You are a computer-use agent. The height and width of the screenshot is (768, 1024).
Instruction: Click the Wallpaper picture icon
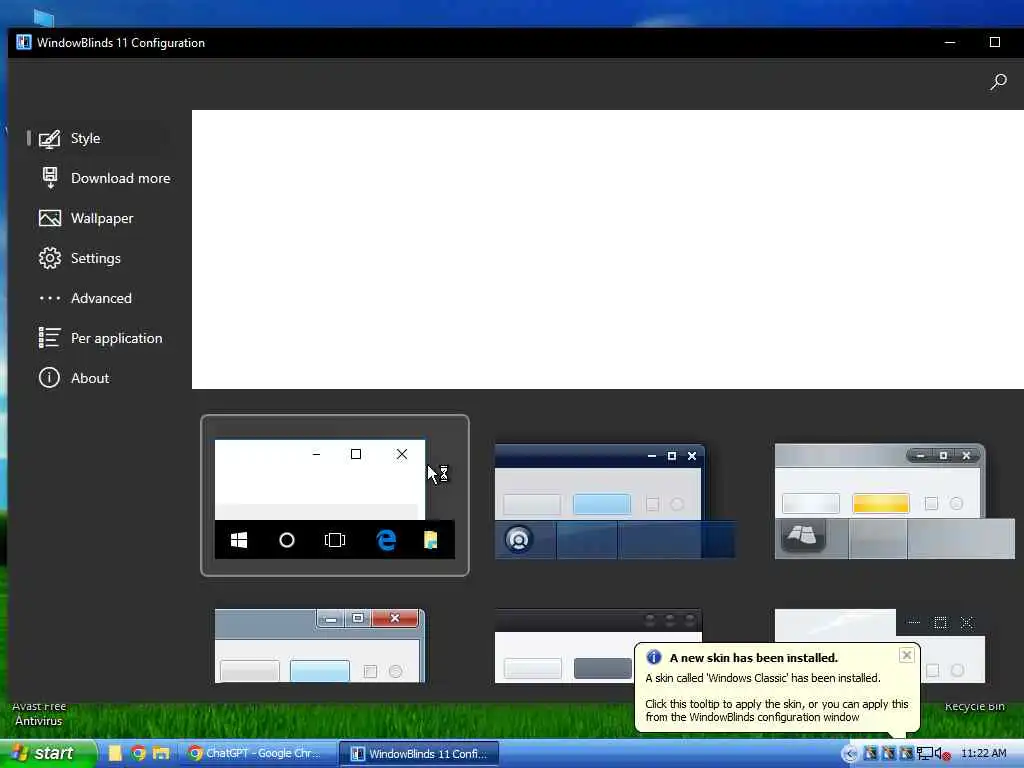point(50,218)
